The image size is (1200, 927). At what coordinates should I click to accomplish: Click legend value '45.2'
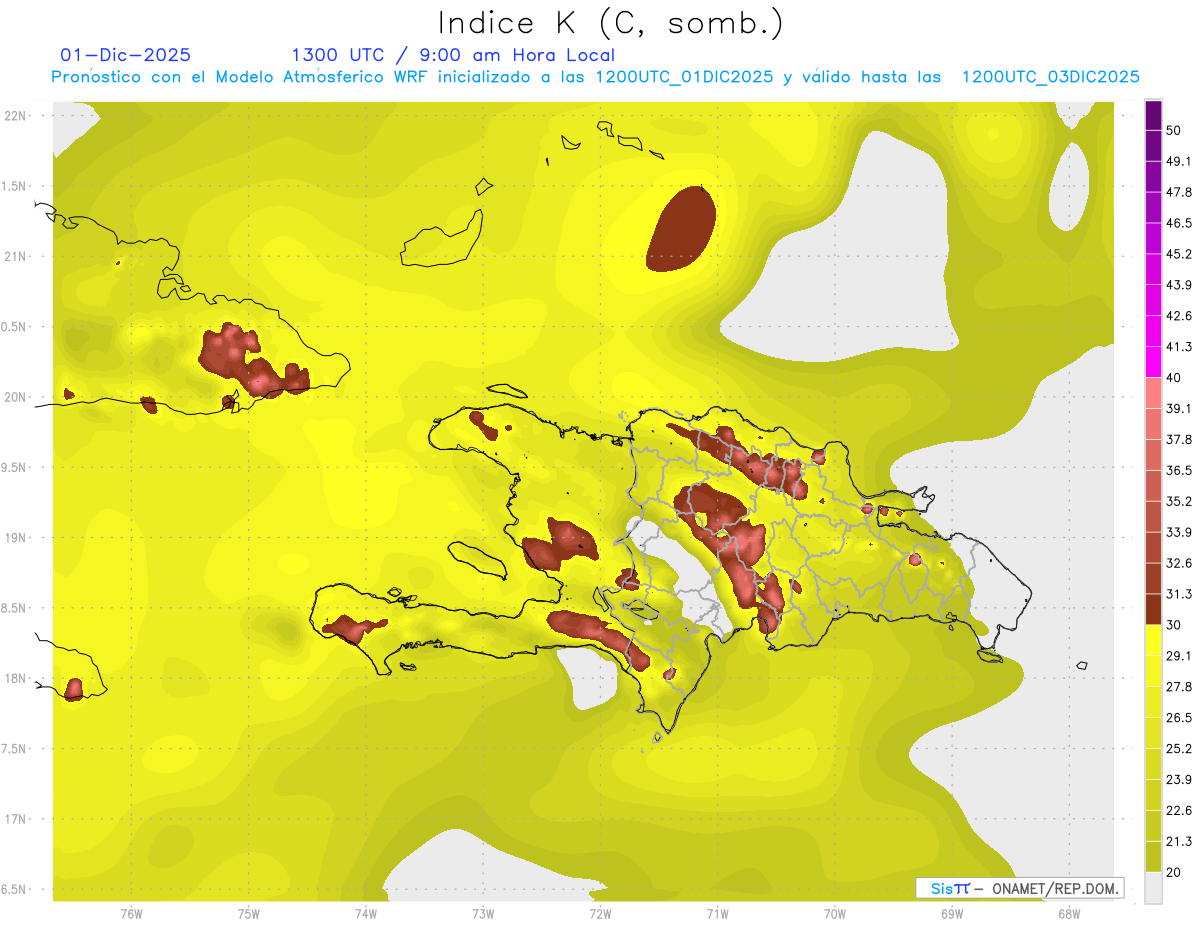coord(1178,254)
